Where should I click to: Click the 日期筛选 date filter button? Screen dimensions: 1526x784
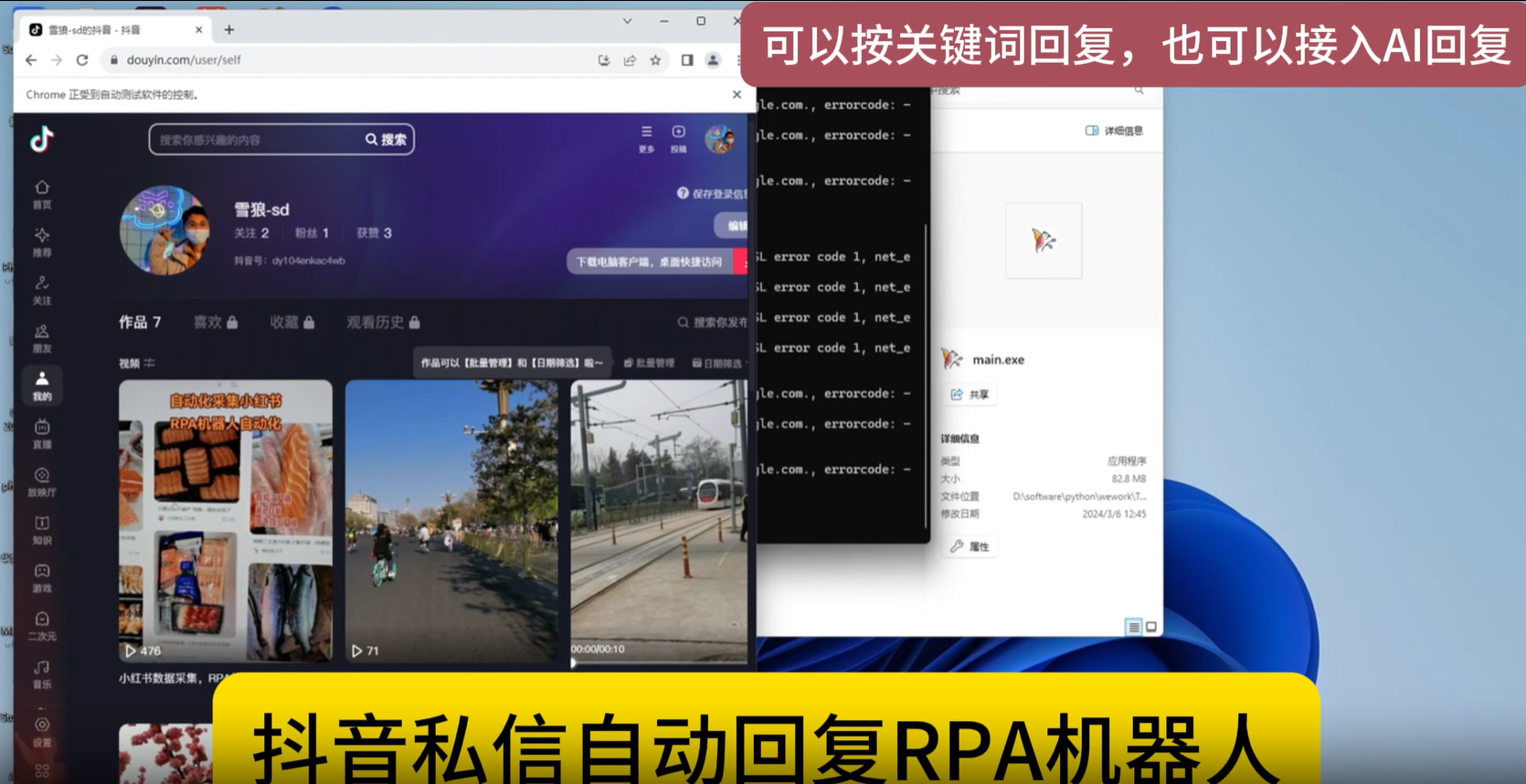(x=717, y=363)
